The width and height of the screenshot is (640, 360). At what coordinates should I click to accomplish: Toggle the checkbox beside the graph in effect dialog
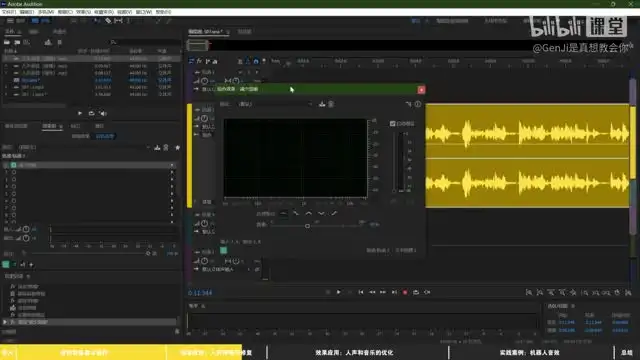tap(393, 123)
